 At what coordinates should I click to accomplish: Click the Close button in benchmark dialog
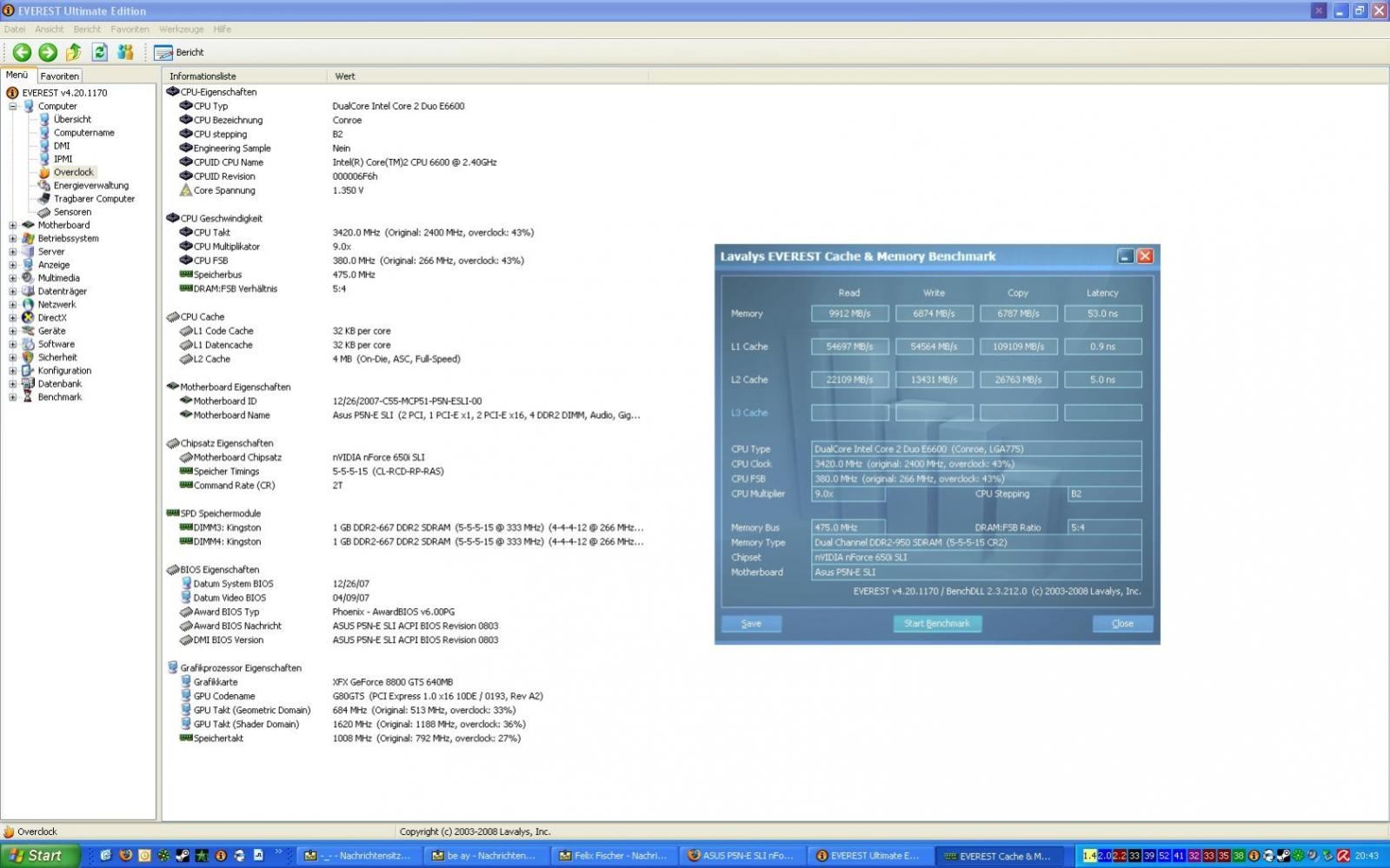pos(1122,624)
